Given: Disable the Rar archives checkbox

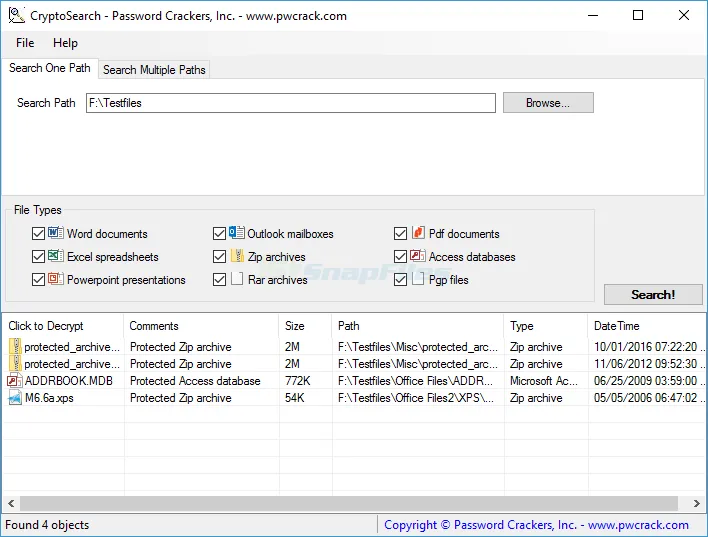Looking at the screenshot, I should [x=219, y=280].
